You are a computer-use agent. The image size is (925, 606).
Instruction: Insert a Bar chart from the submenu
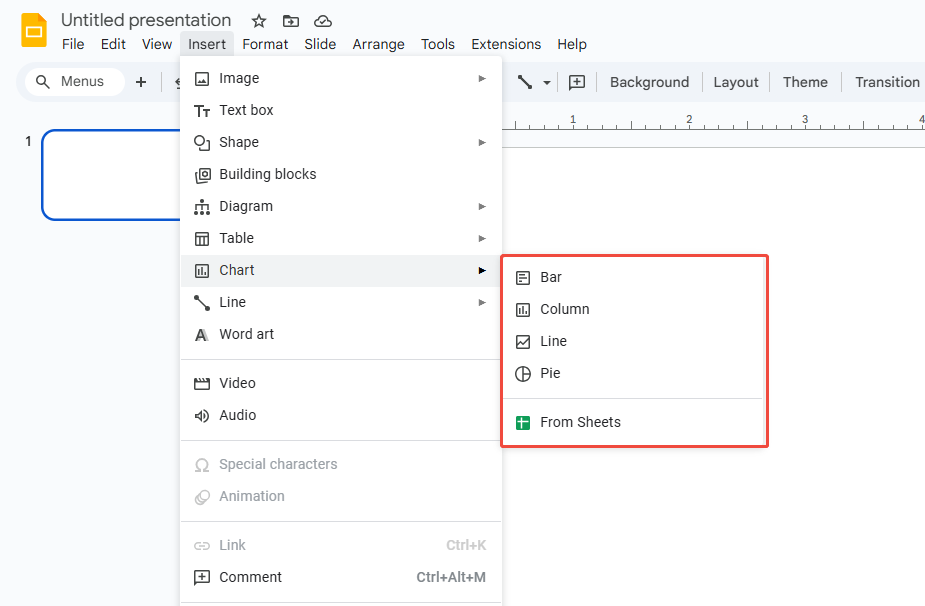[549, 277]
